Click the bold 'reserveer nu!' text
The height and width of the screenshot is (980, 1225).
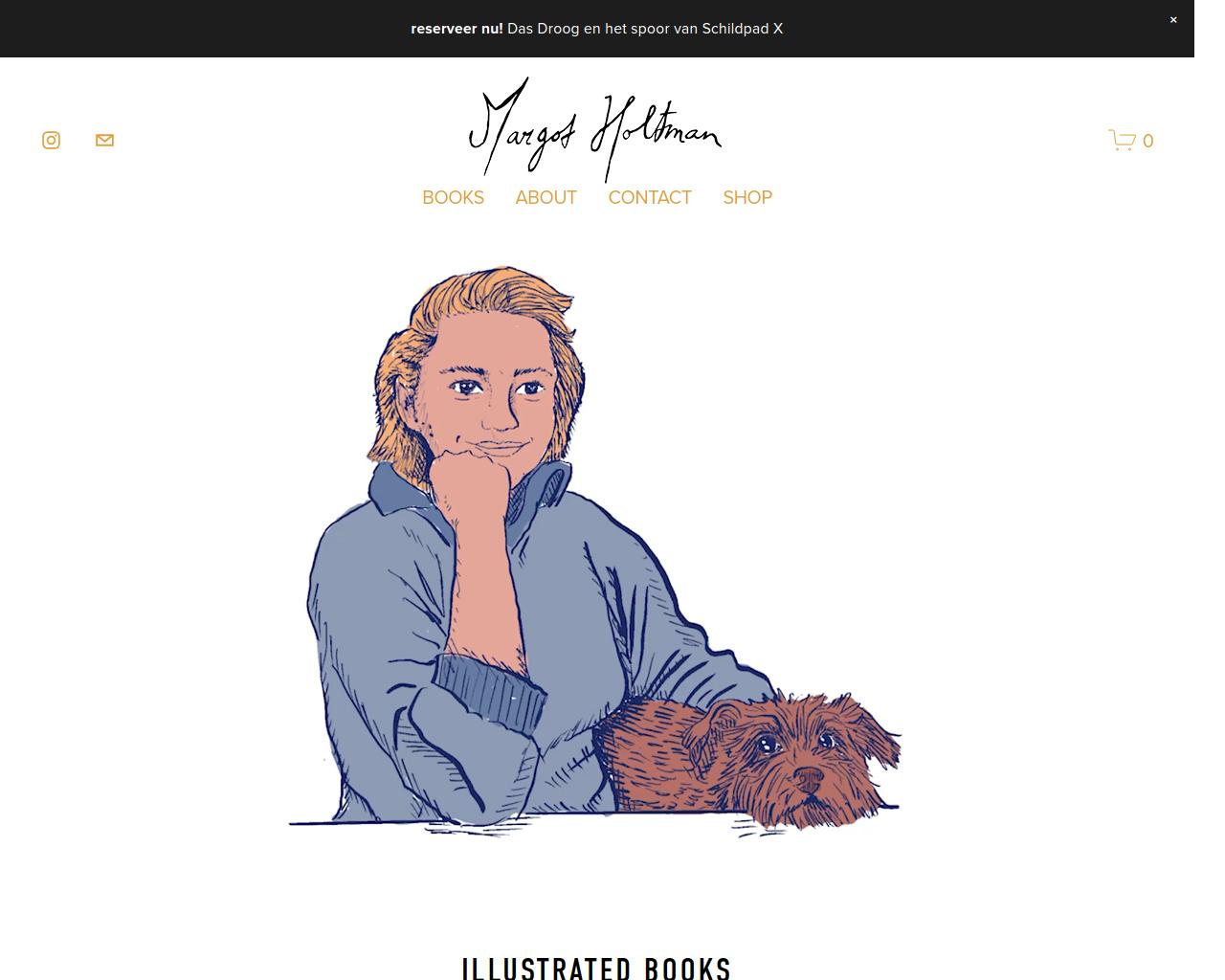click(x=457, y=29)
